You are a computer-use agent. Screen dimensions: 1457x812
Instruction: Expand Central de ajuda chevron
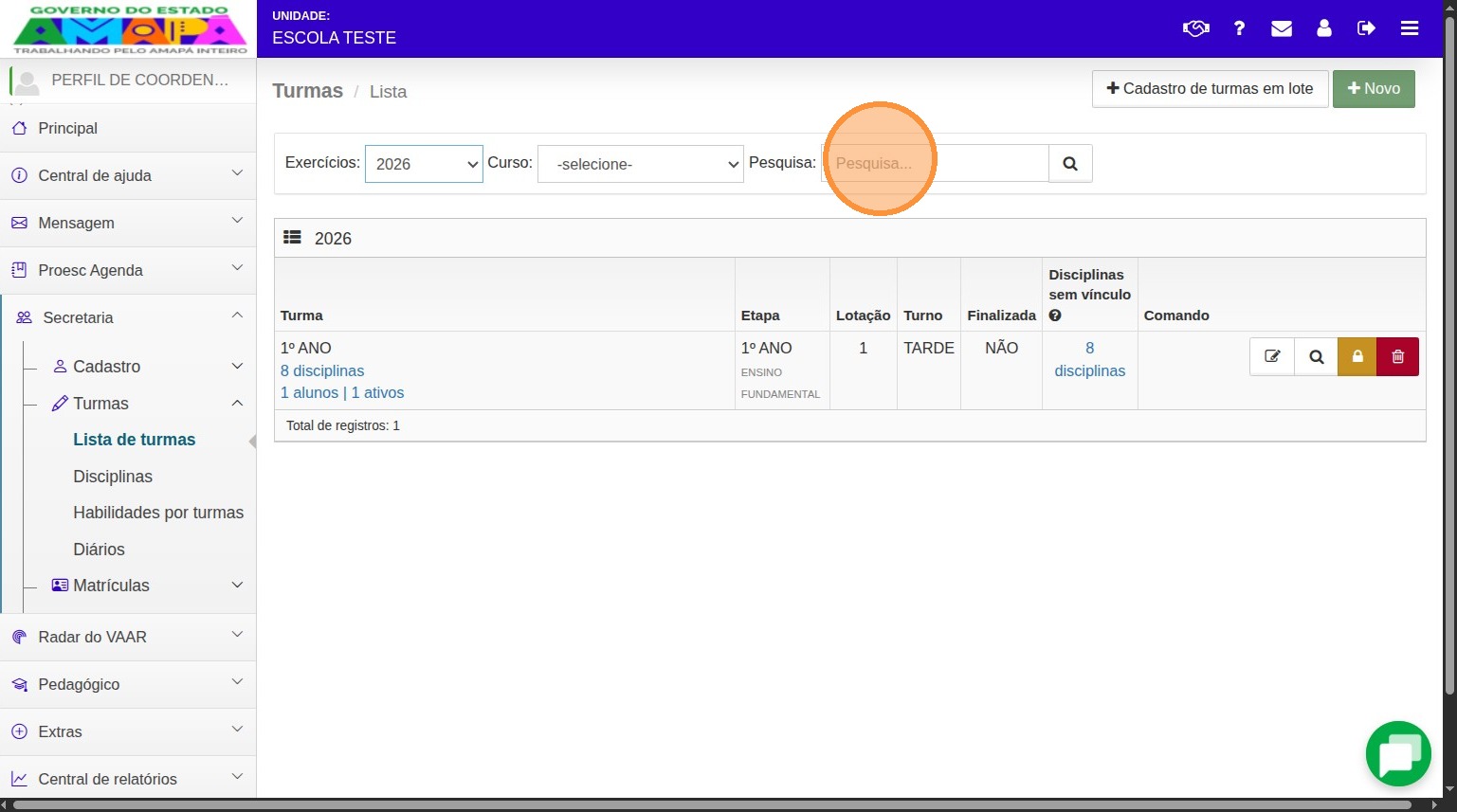[237, 173]
